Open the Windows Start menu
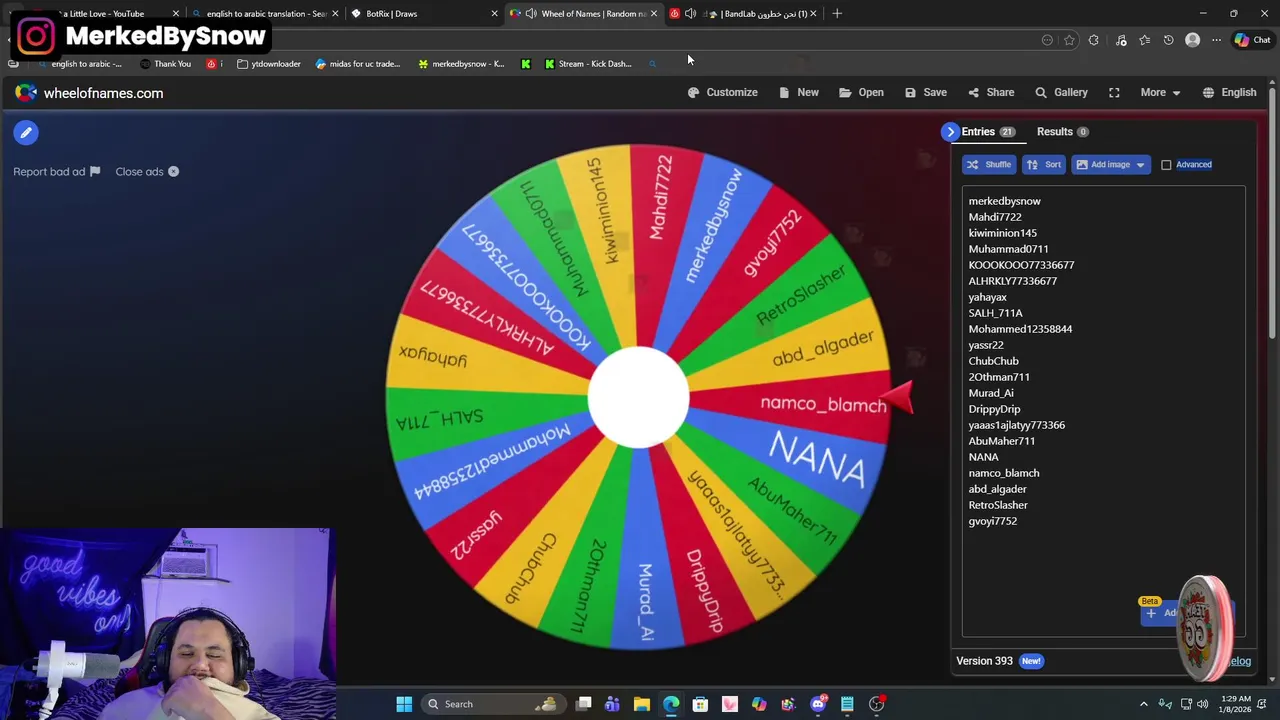1280x720 pixels. 404,704
